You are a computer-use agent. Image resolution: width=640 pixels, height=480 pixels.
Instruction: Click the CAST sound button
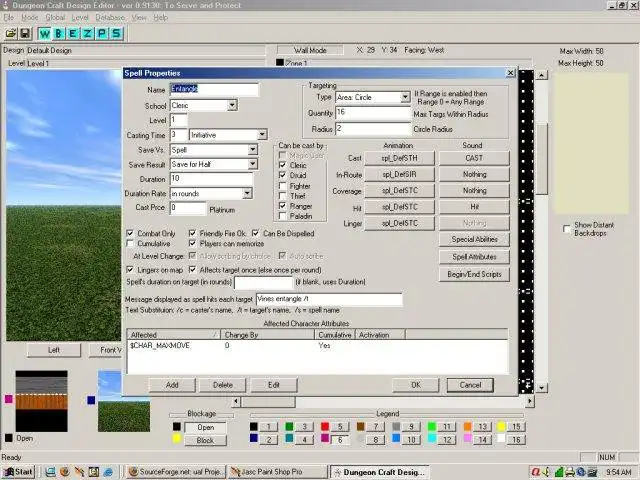click(x=474, y=158)
